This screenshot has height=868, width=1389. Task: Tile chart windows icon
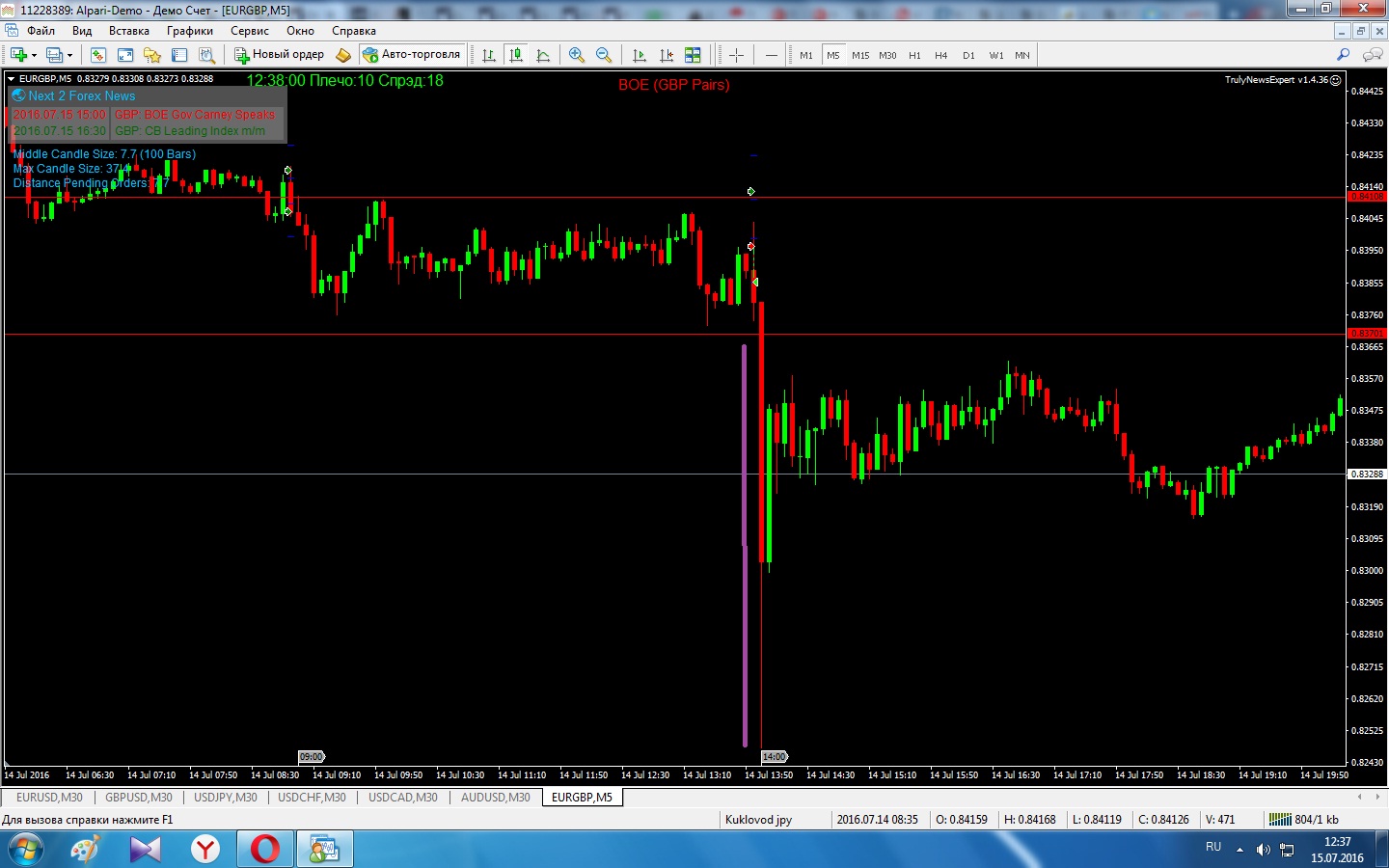(693, 55)
